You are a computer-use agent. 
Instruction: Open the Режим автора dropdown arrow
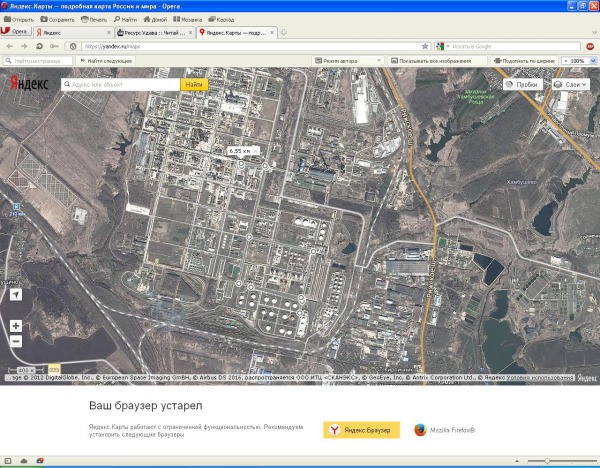coord(379,61)
